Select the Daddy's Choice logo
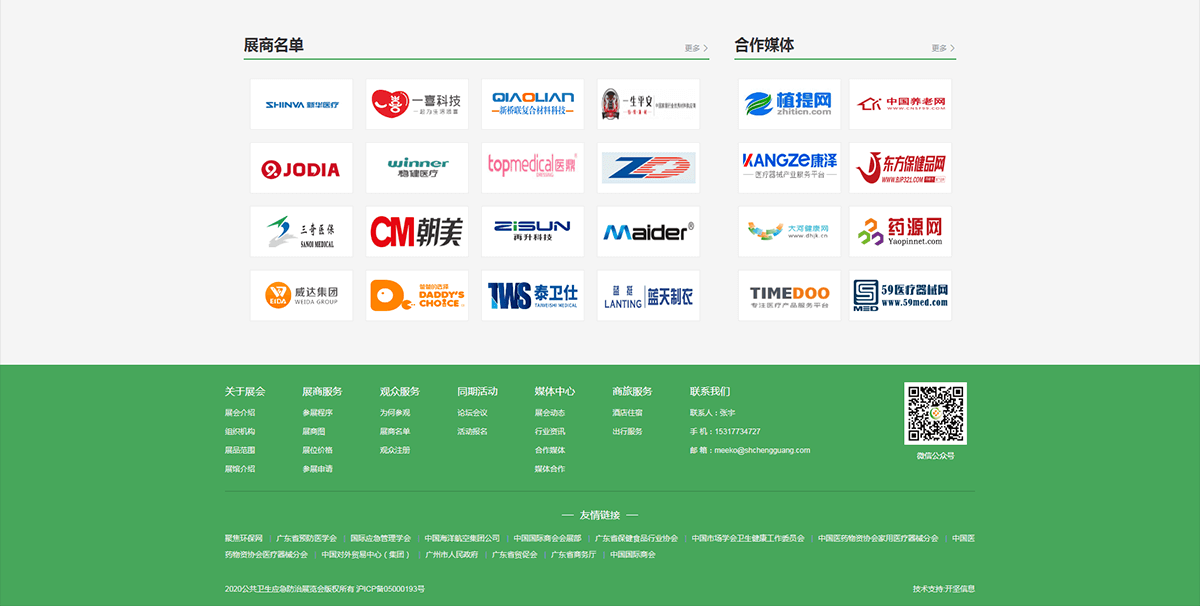1200x606 pixels. 417,296
